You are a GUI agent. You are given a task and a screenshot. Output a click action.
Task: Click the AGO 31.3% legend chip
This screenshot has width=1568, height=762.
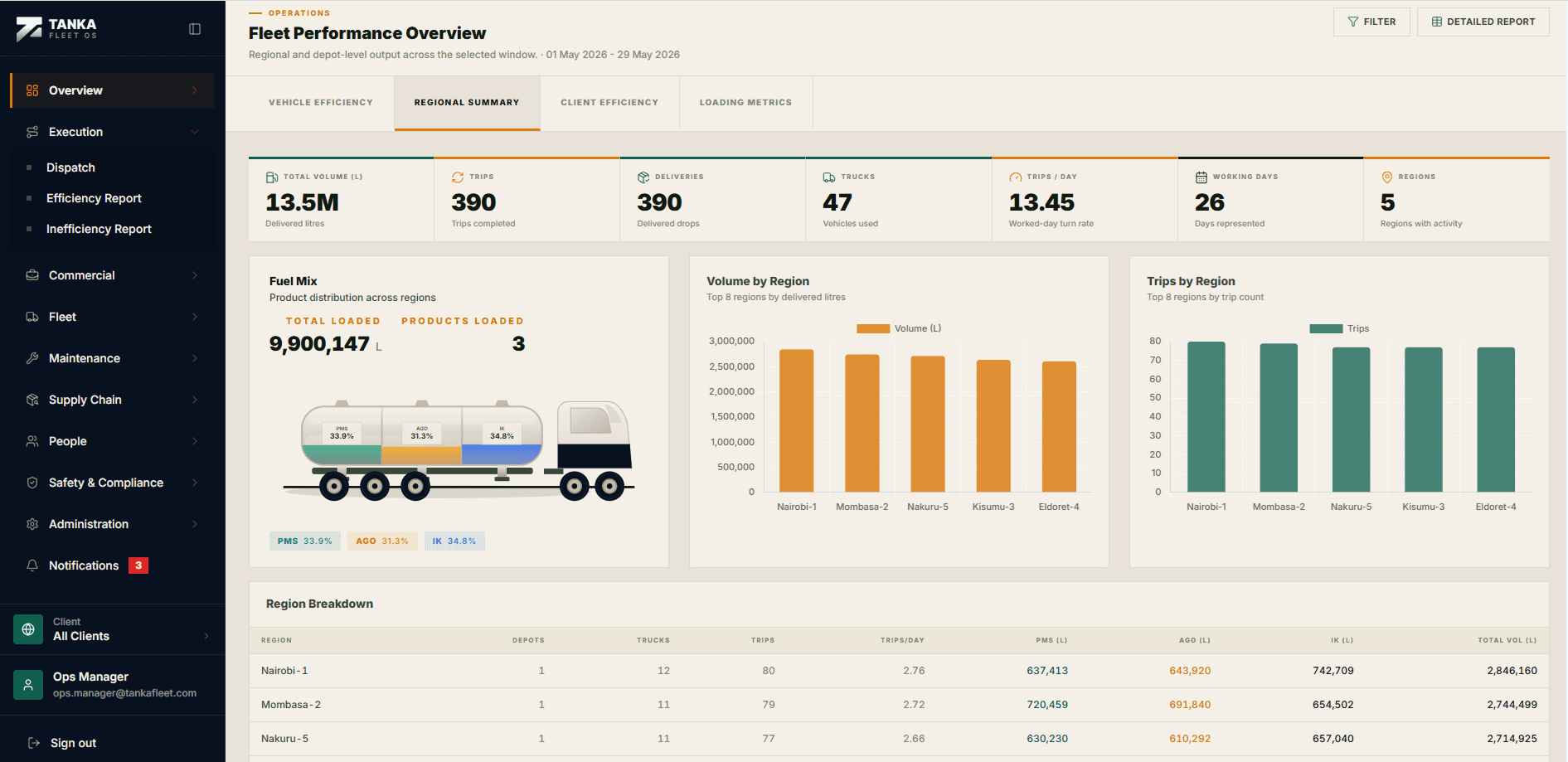[382, 541]
